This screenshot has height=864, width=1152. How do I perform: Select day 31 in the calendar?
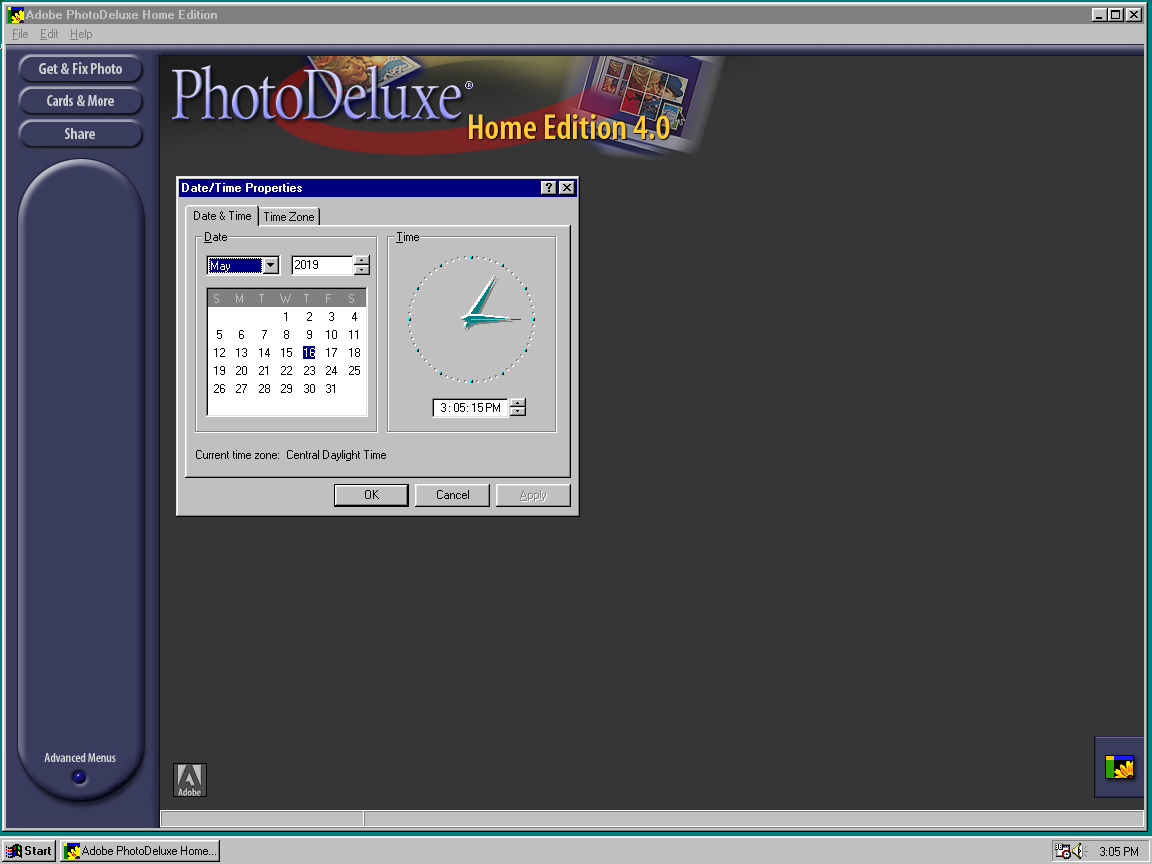(331, 389)
